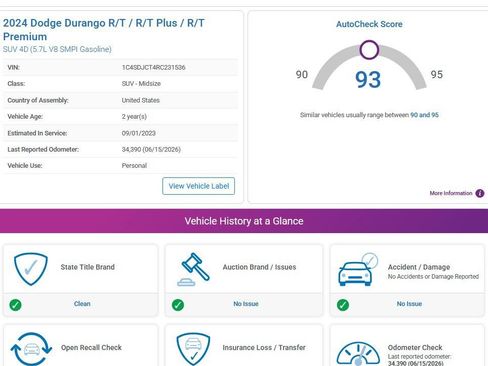Click the 93 AutoCheck Score number
The height and width of the screenshot is (366, 488).
pos(368,80)
